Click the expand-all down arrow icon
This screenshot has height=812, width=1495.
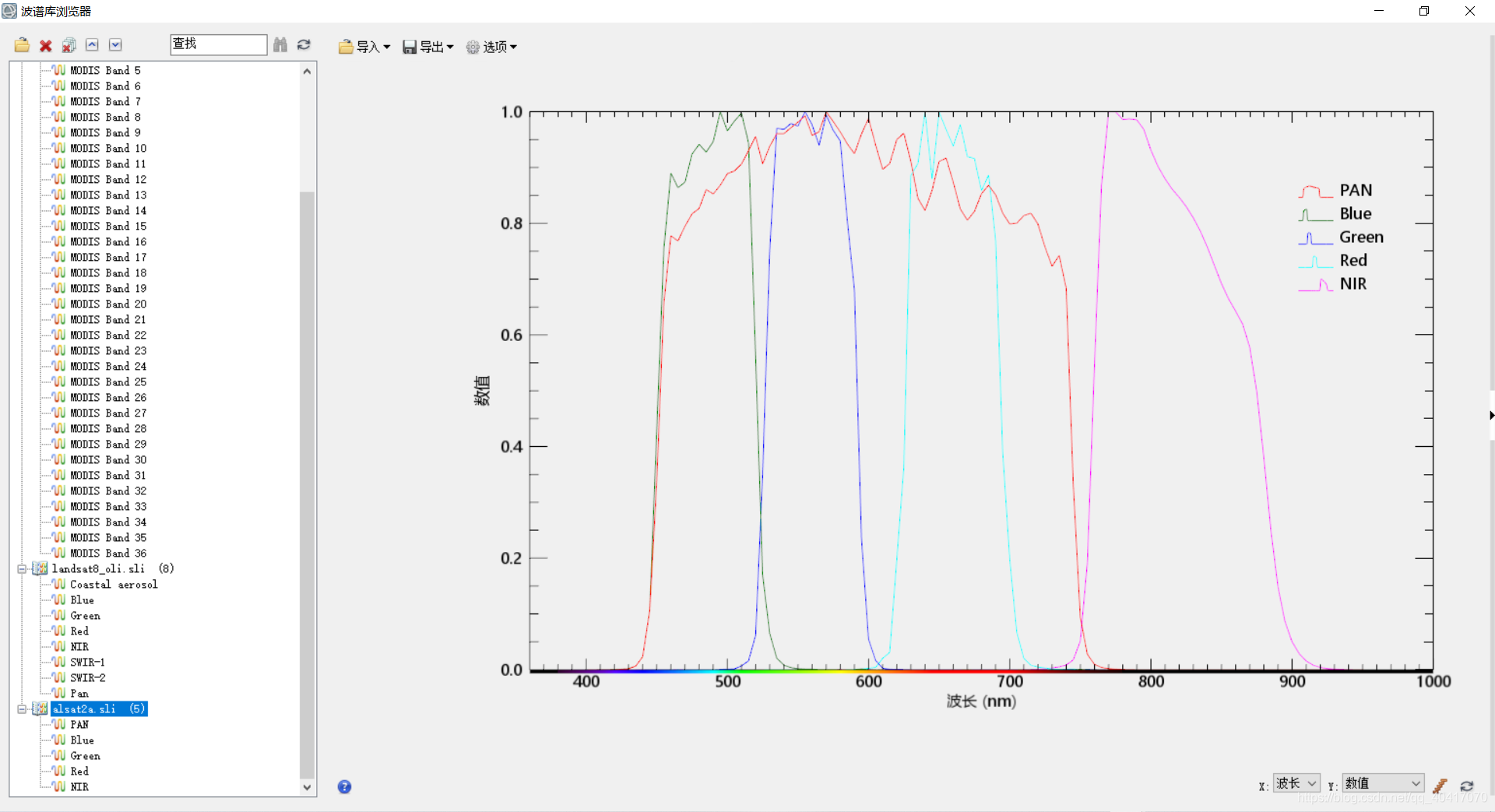click(x=115, y=45)
